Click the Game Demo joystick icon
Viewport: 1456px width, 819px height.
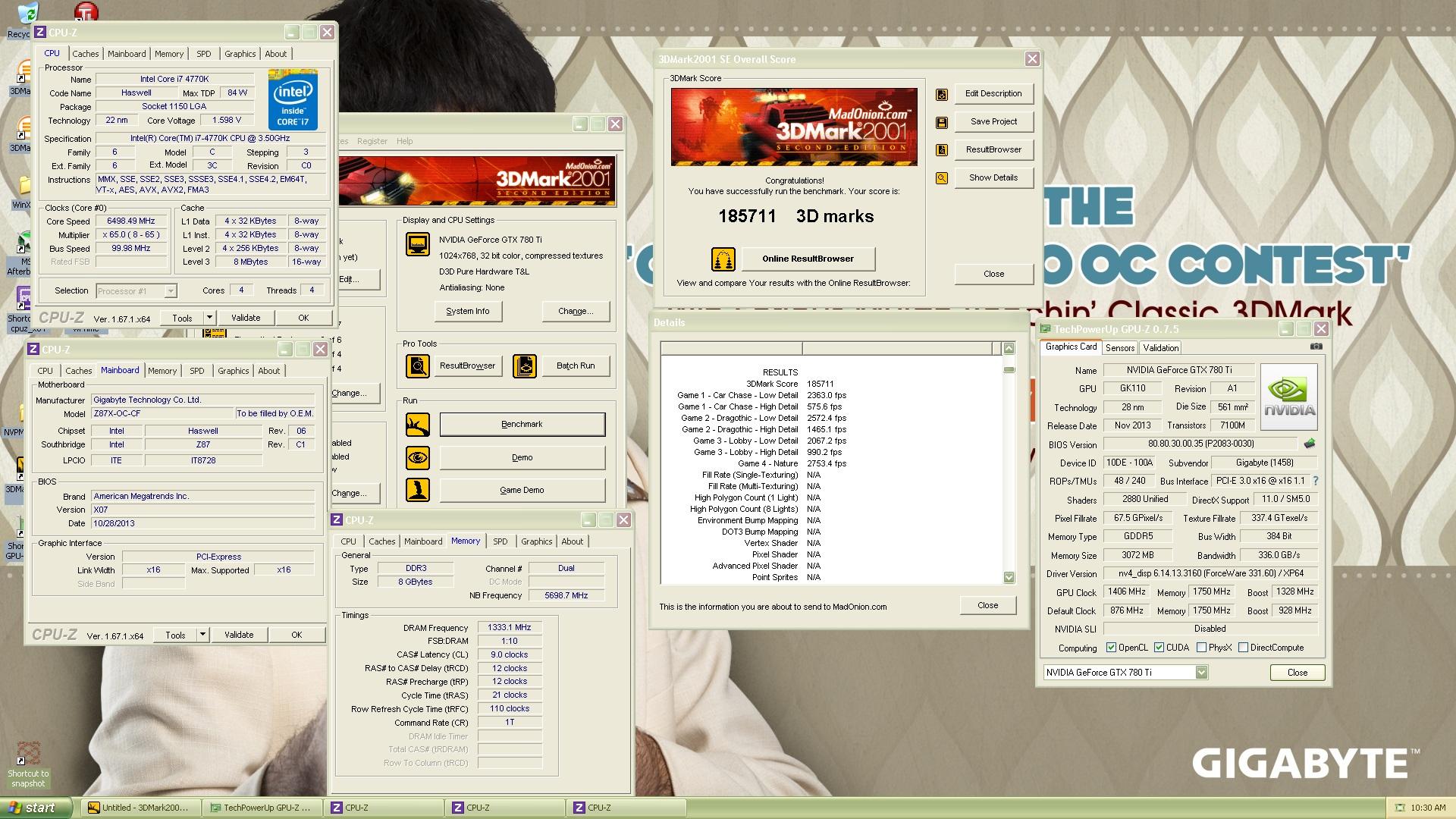[x=417, y=491]
